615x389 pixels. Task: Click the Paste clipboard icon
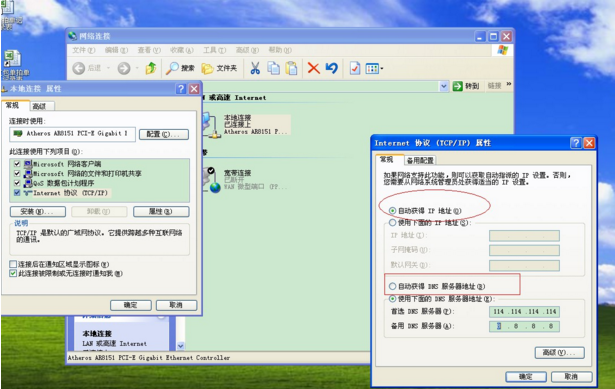tap(291, 68)
